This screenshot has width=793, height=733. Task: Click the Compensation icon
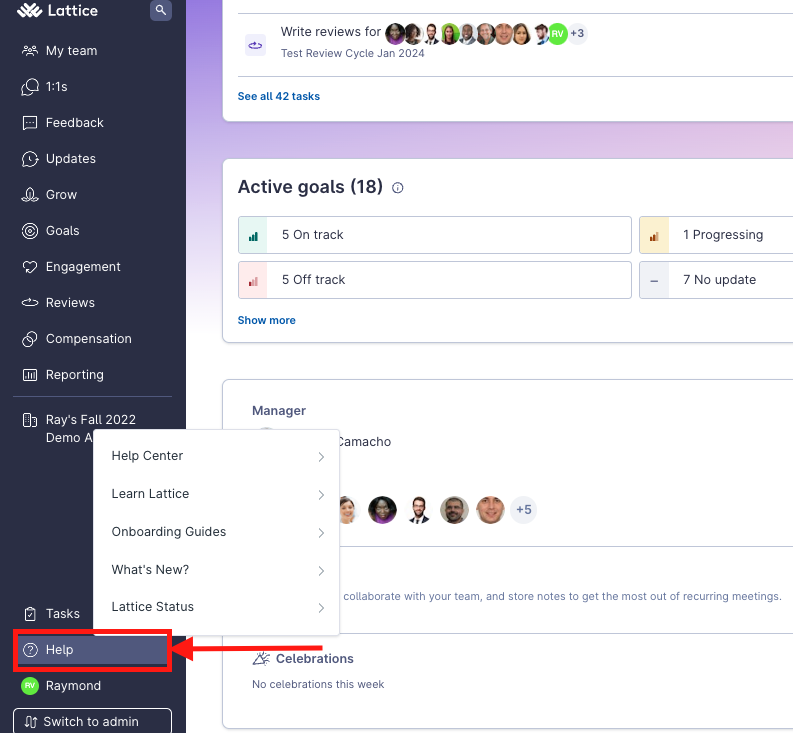coord(30,339)
